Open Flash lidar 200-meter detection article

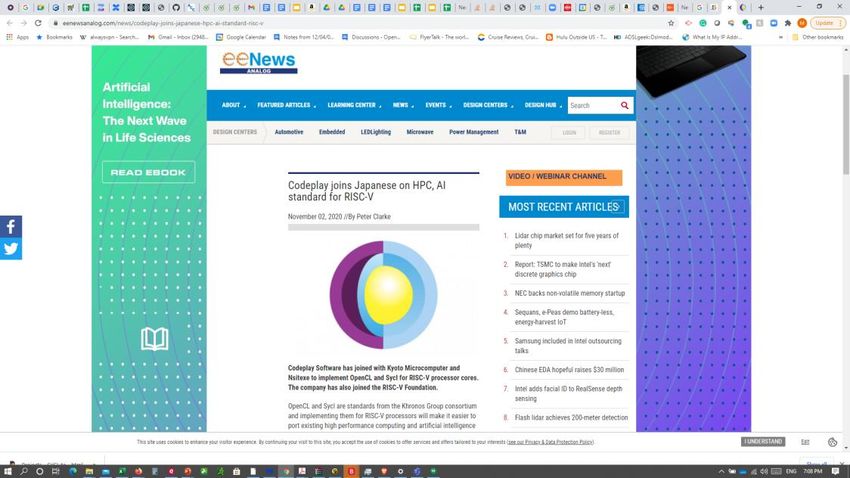coord(571,417)
